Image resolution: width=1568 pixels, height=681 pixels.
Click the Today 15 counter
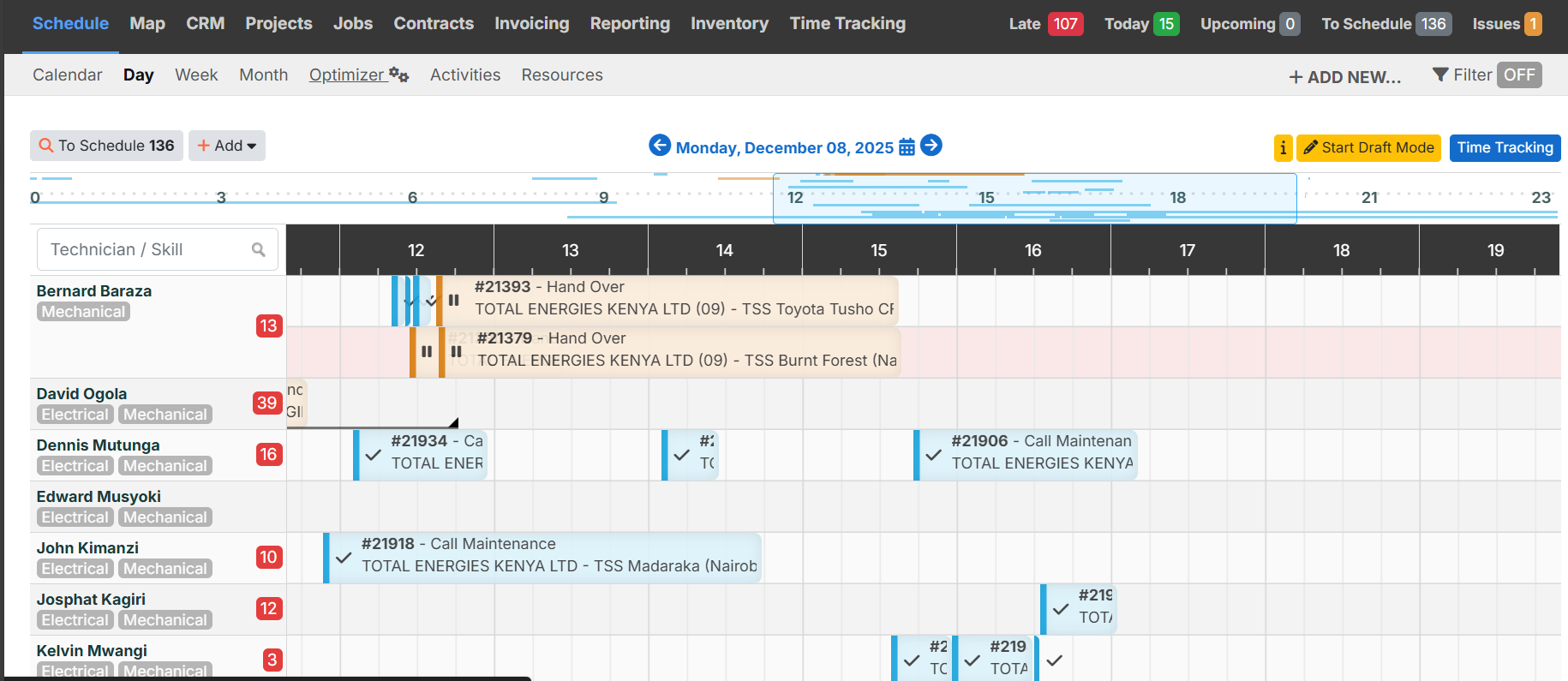1142,24
